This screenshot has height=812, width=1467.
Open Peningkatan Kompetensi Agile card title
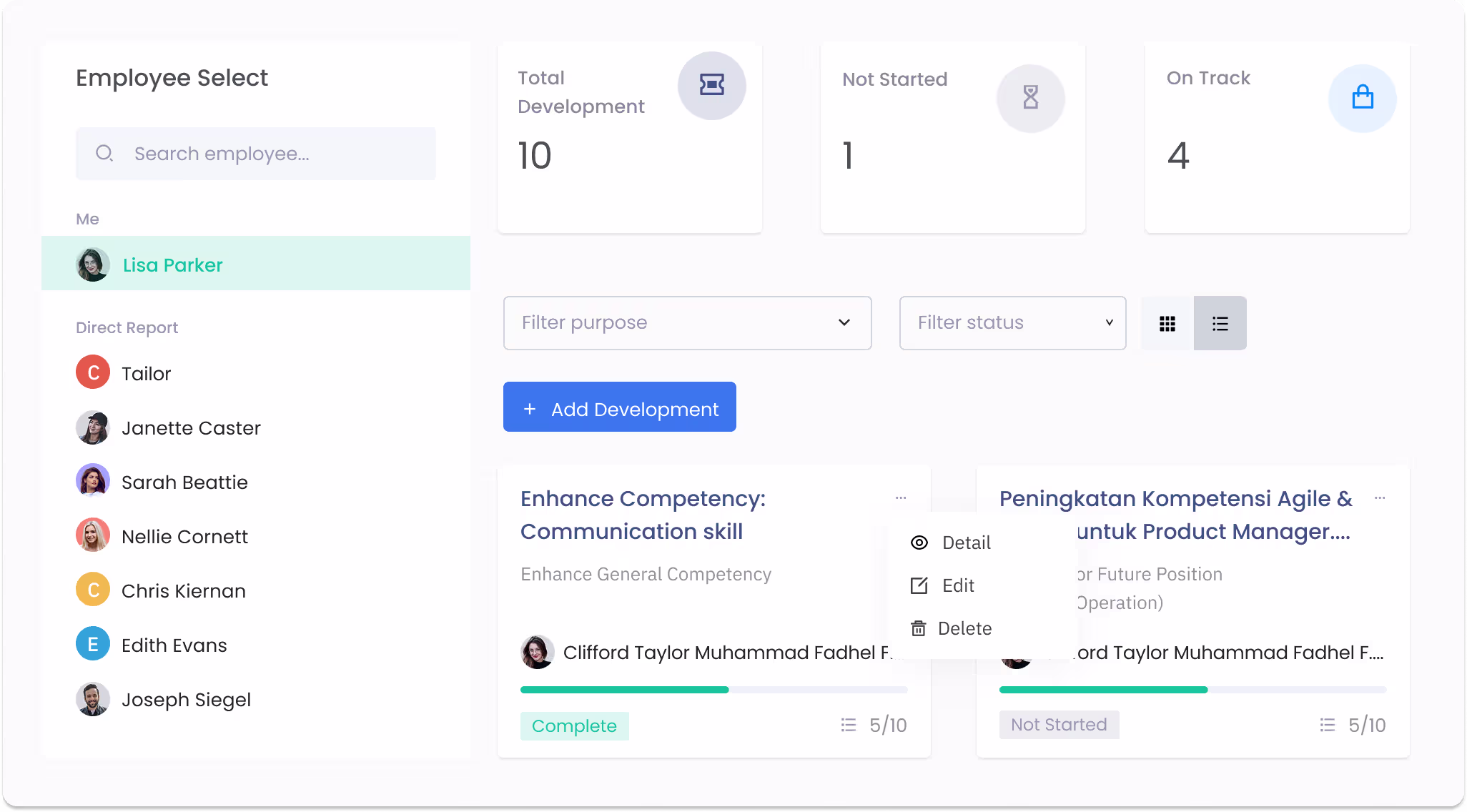[x=1176, y=515]
